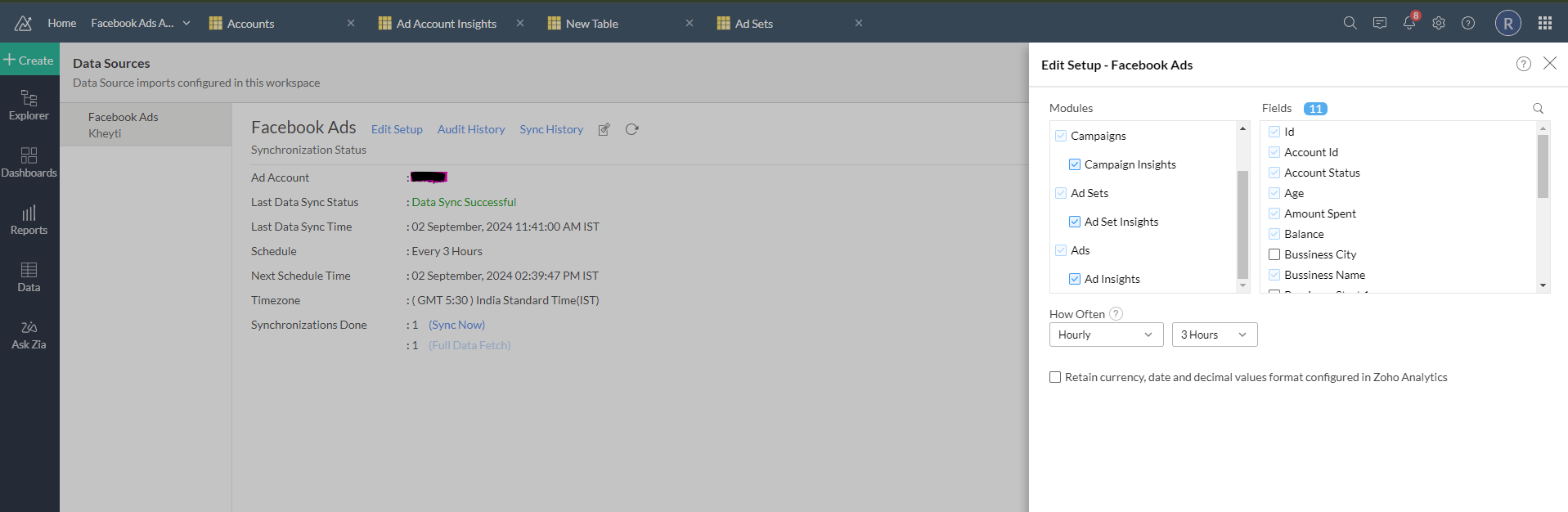1568x512 pixels.
Task: Click the Modules list scroll up arrow
Action: tap(1242, 128)
